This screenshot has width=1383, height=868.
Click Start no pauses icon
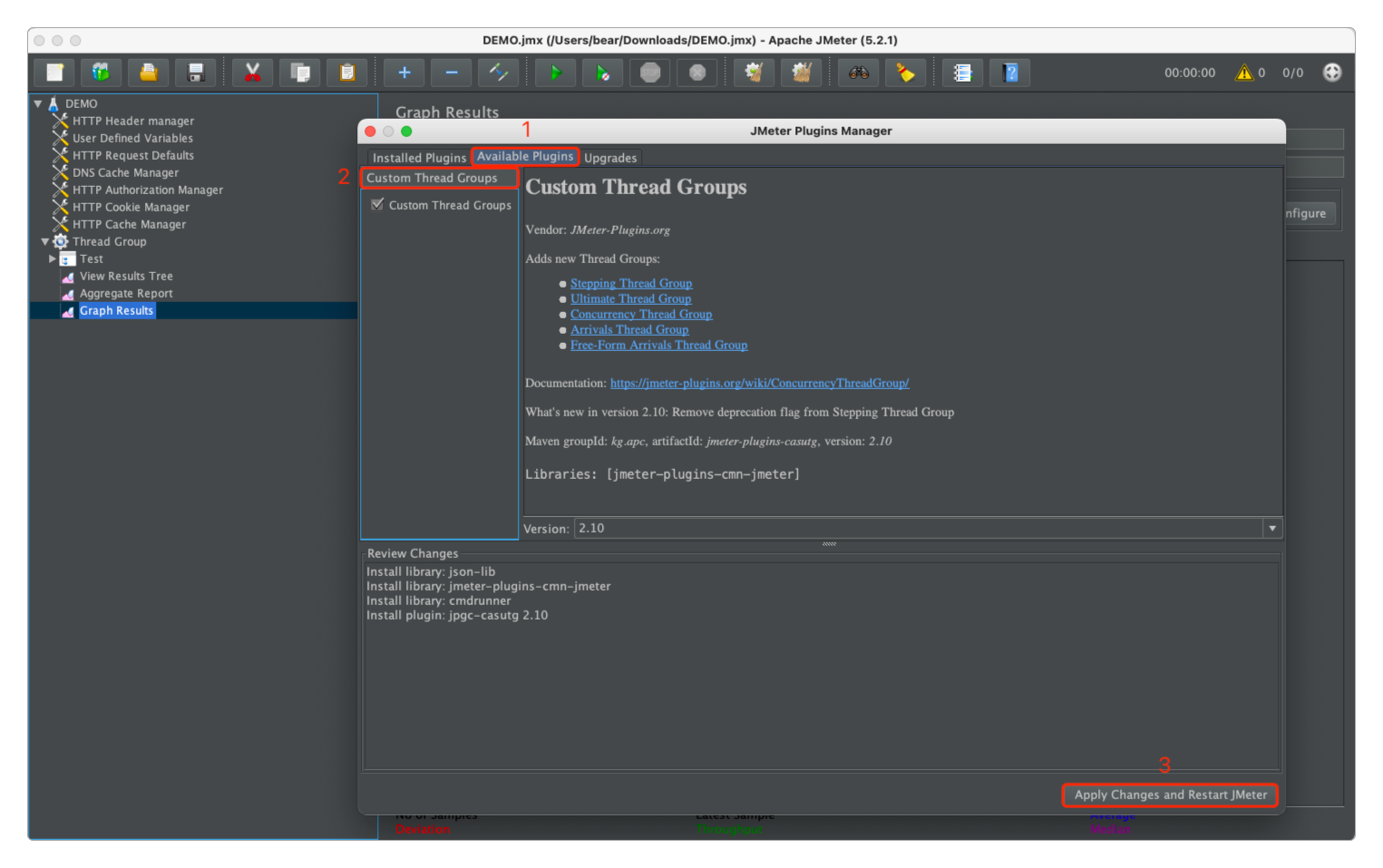603,73
